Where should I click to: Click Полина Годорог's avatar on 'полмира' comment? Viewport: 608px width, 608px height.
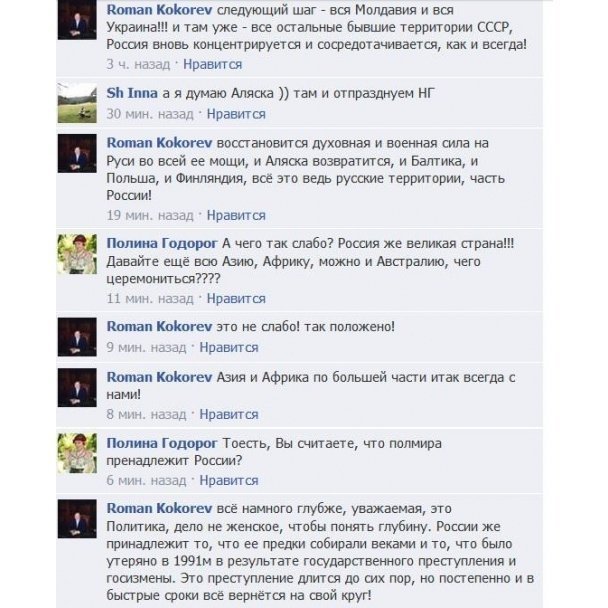point(77,453)
